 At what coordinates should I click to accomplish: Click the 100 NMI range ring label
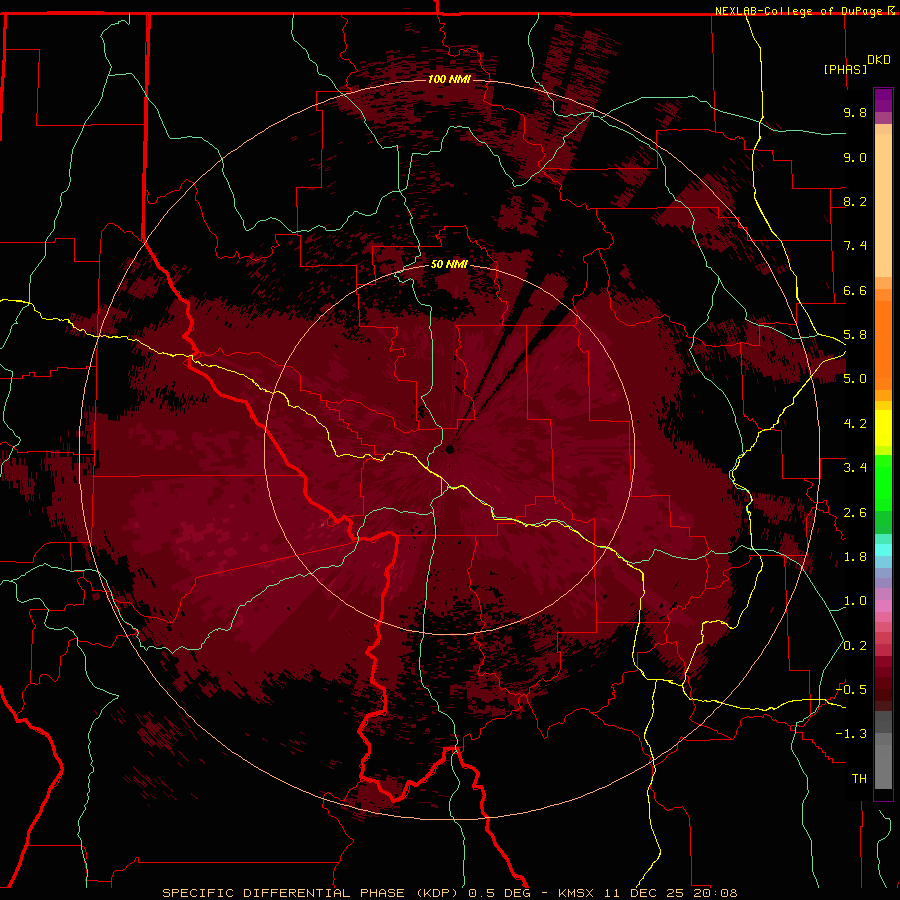point(449,79)
